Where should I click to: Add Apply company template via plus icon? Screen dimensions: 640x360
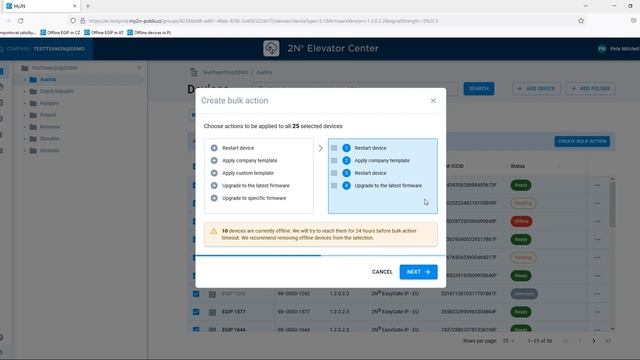tap(214, 160)
